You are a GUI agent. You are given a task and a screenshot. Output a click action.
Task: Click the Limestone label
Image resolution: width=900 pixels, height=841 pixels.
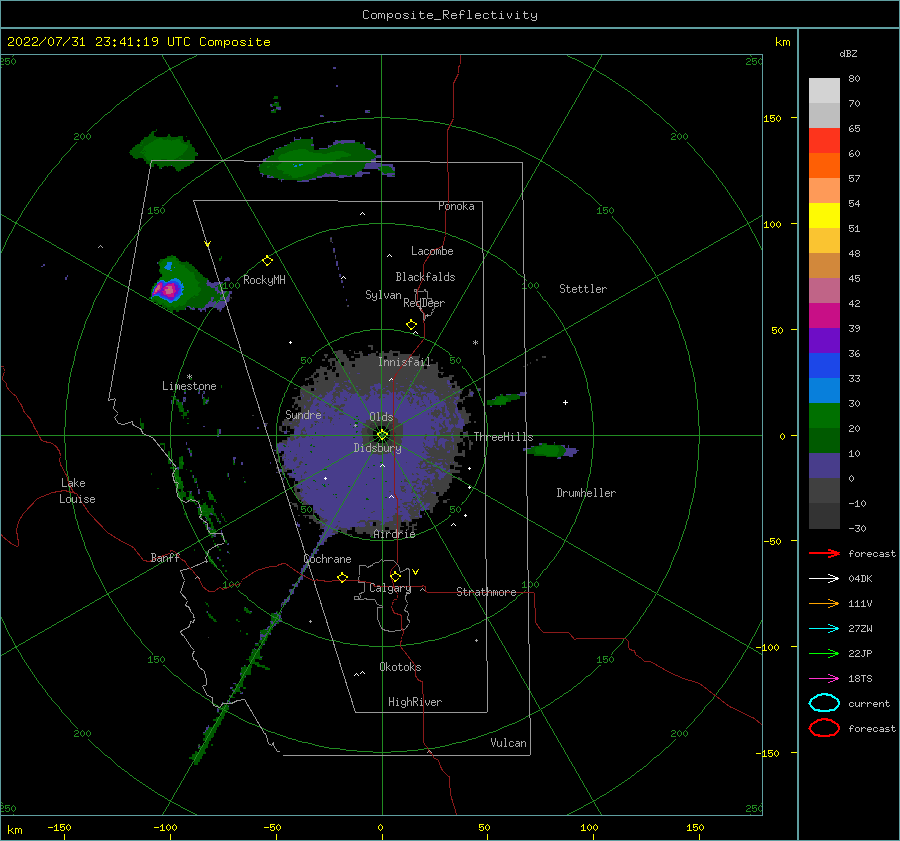[x=189, y=386]
